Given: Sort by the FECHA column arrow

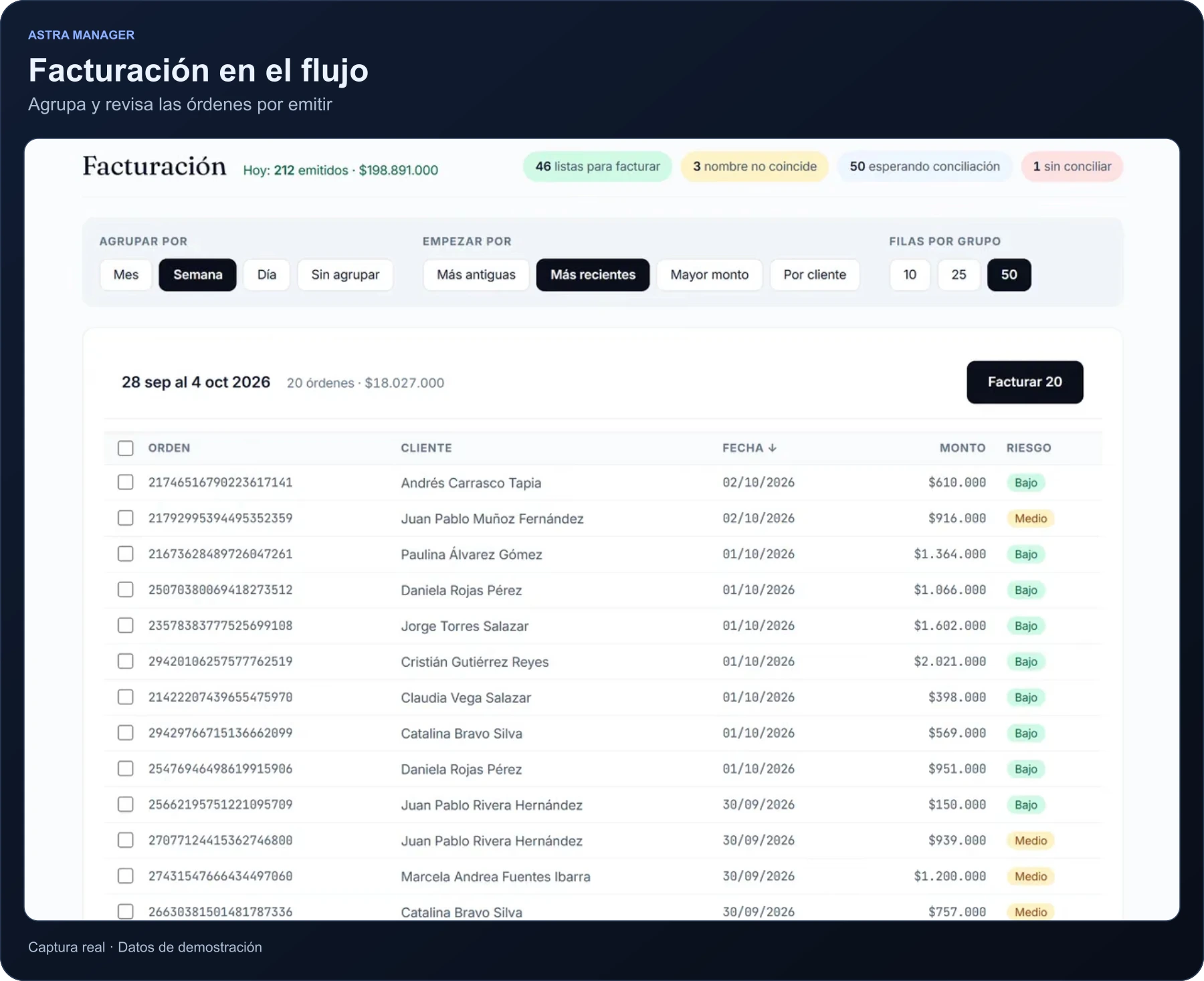Looking at the screenshot, I should point(772,448).
